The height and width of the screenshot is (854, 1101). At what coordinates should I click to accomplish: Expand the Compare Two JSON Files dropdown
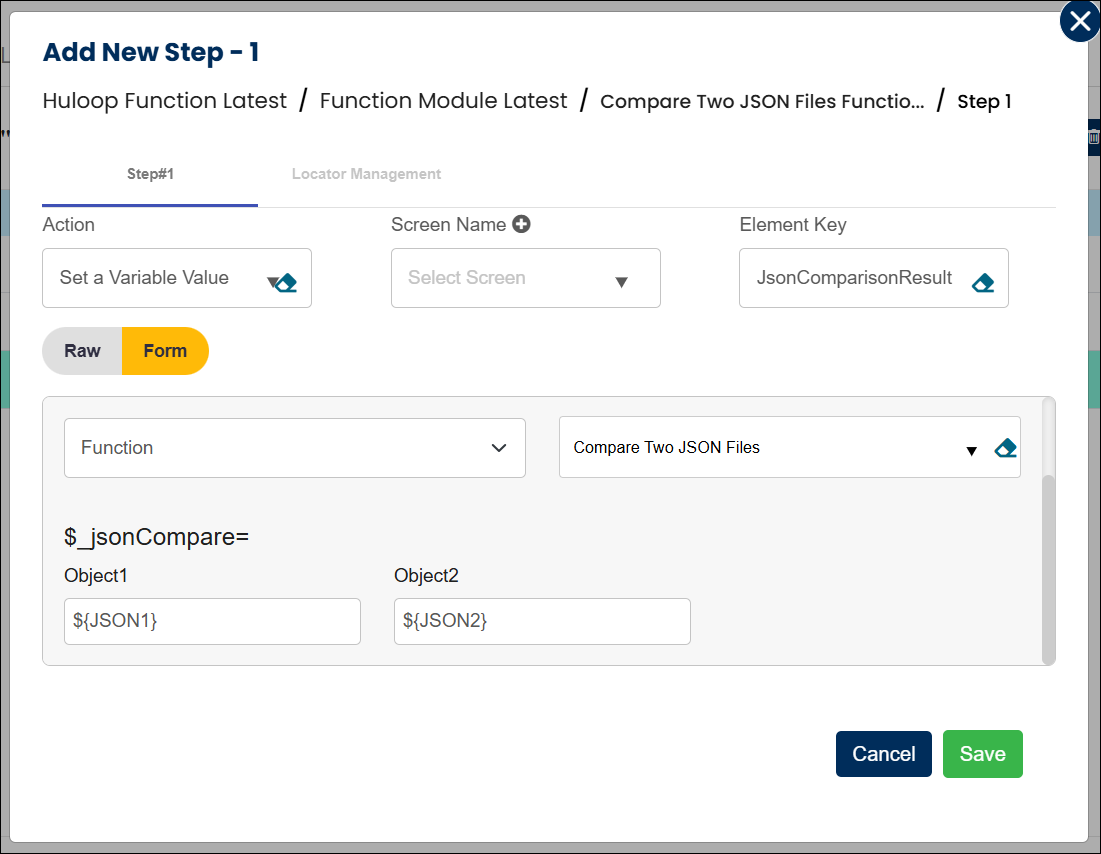[970, 451]
